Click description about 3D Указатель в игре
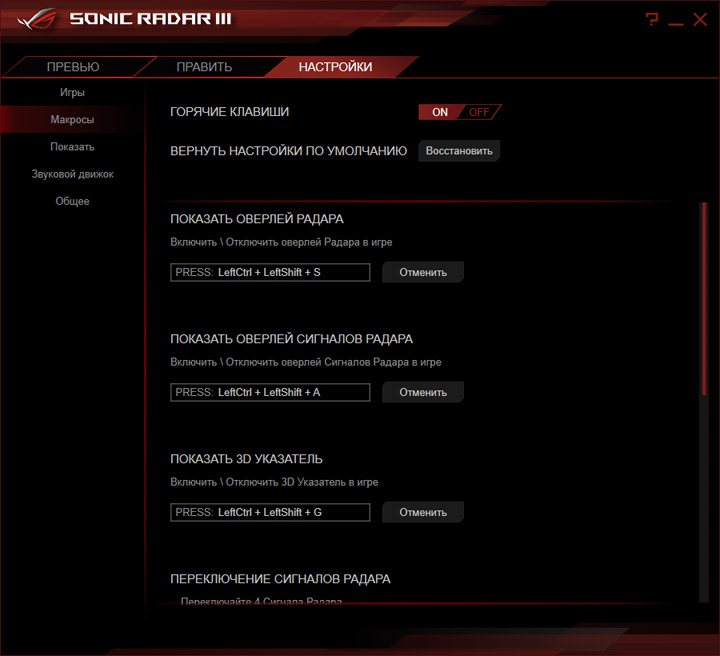 pos(274,482)
